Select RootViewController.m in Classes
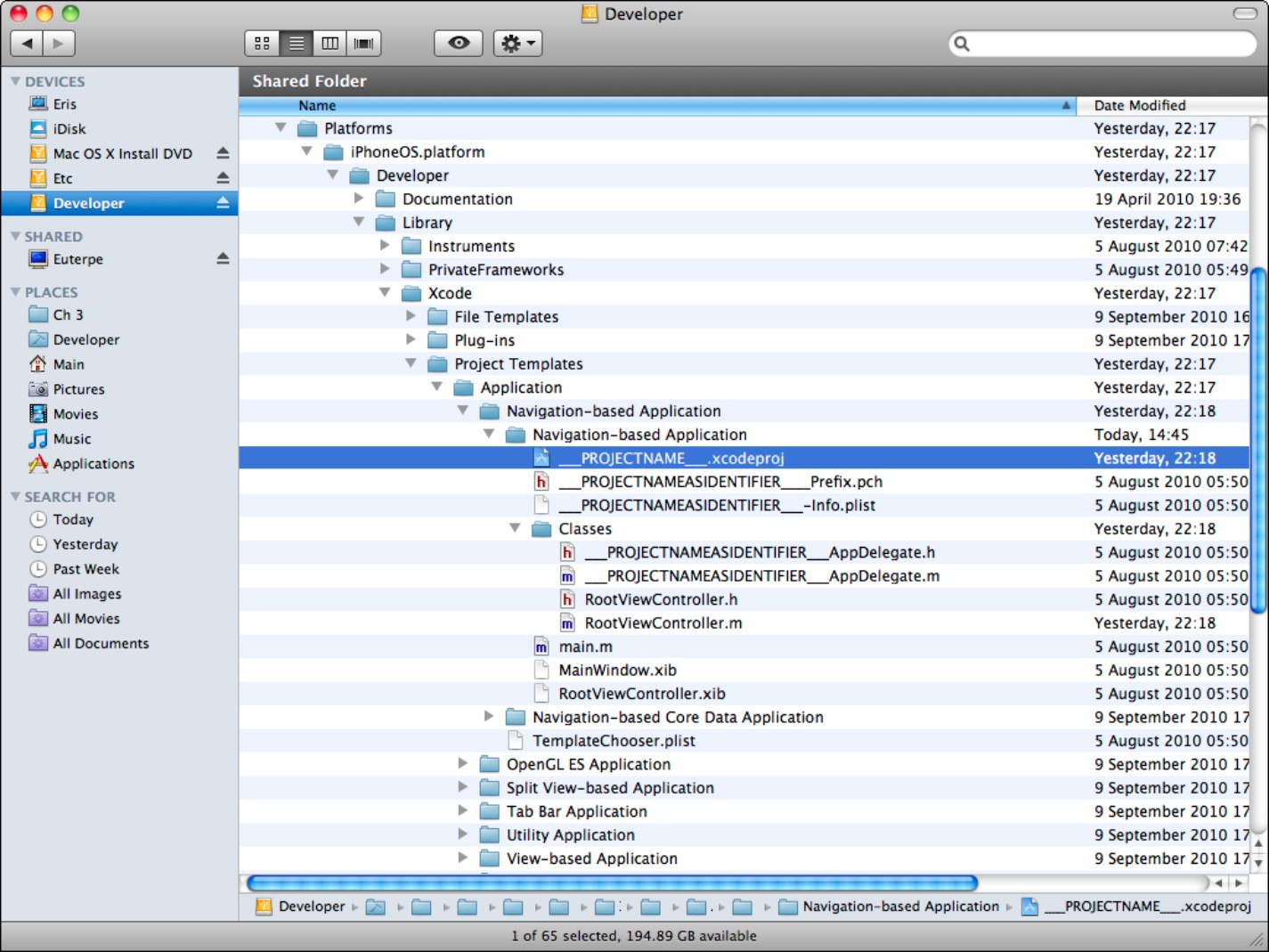This screenshot has height=952, width=1269. click(x=744, y=623)
